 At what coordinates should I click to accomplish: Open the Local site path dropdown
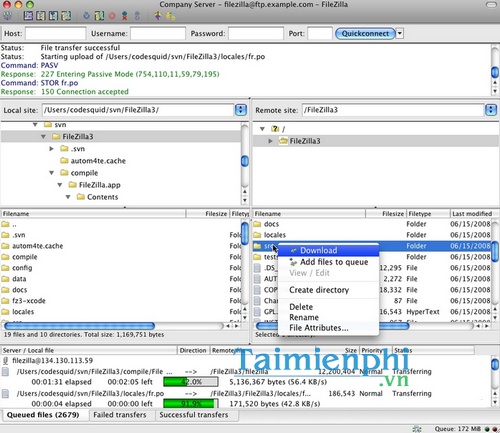point(241,110)
